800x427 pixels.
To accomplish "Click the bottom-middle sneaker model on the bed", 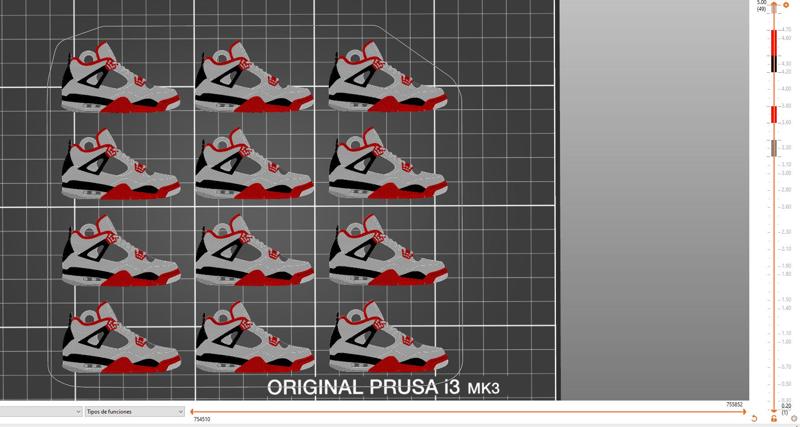I will coord(255,337).
